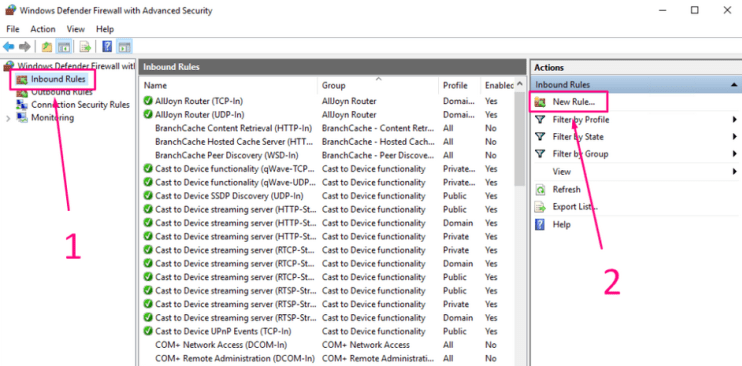Image resolution: width=742 pixels, height=366 pixels.
Task: Click the New Rule... action link
Action: [574, 102]
